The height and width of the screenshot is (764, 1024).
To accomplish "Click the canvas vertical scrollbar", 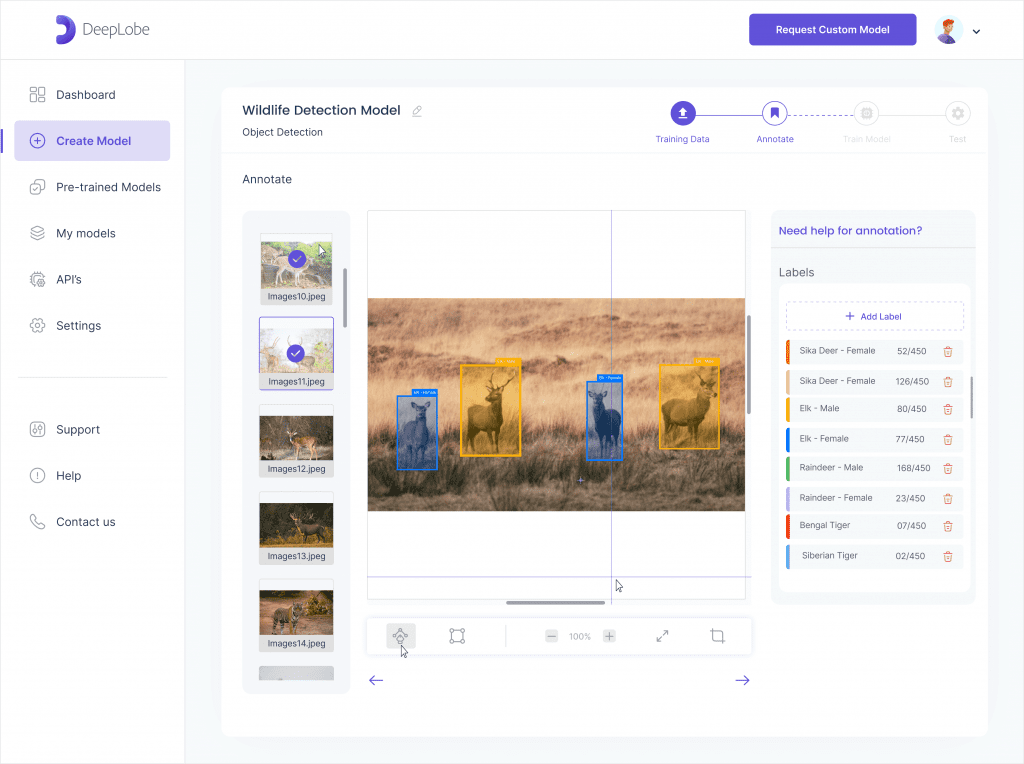I will pyautogui.click(x=748, y=364).
